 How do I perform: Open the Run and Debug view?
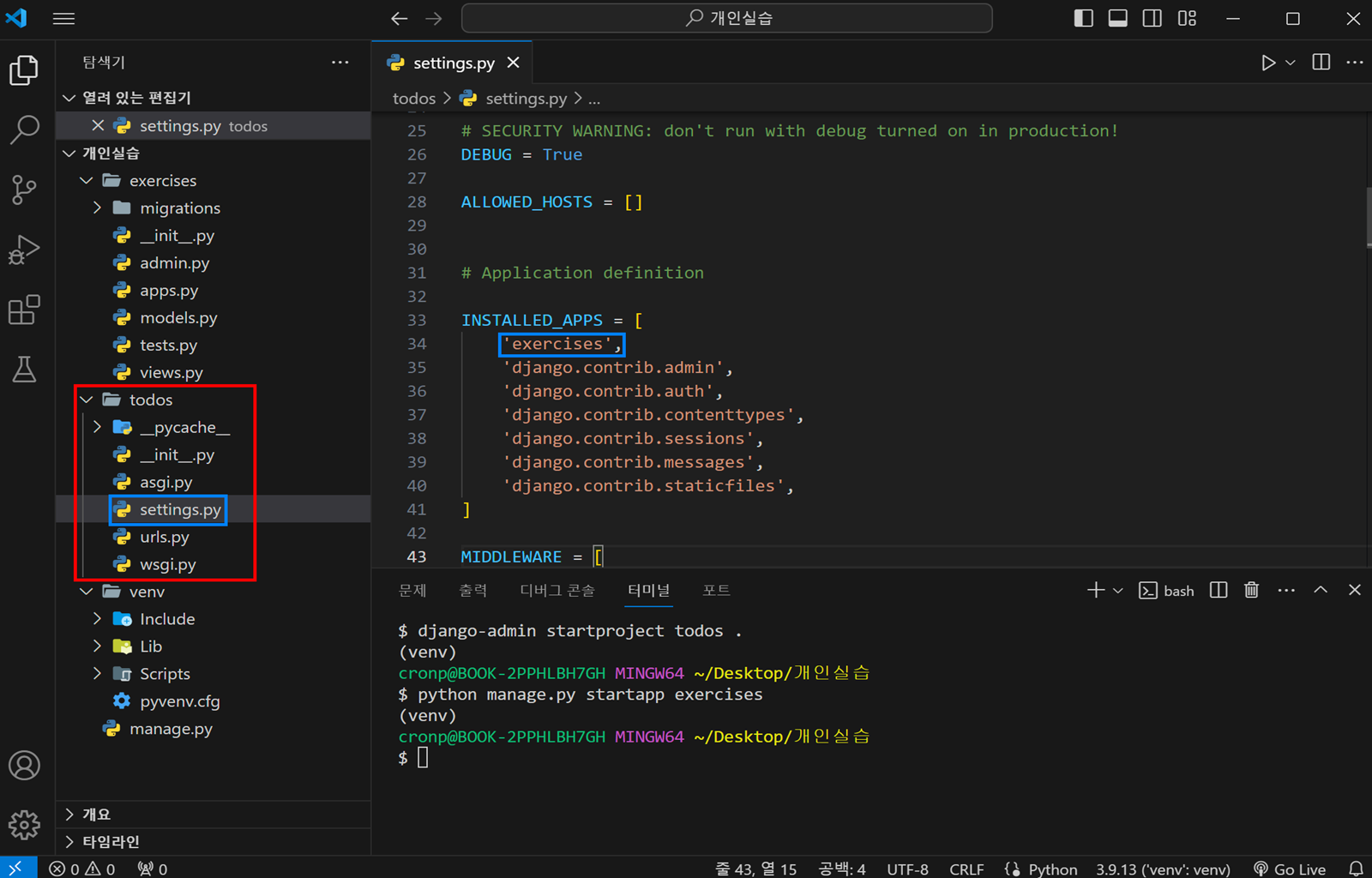tap(24, 250)
